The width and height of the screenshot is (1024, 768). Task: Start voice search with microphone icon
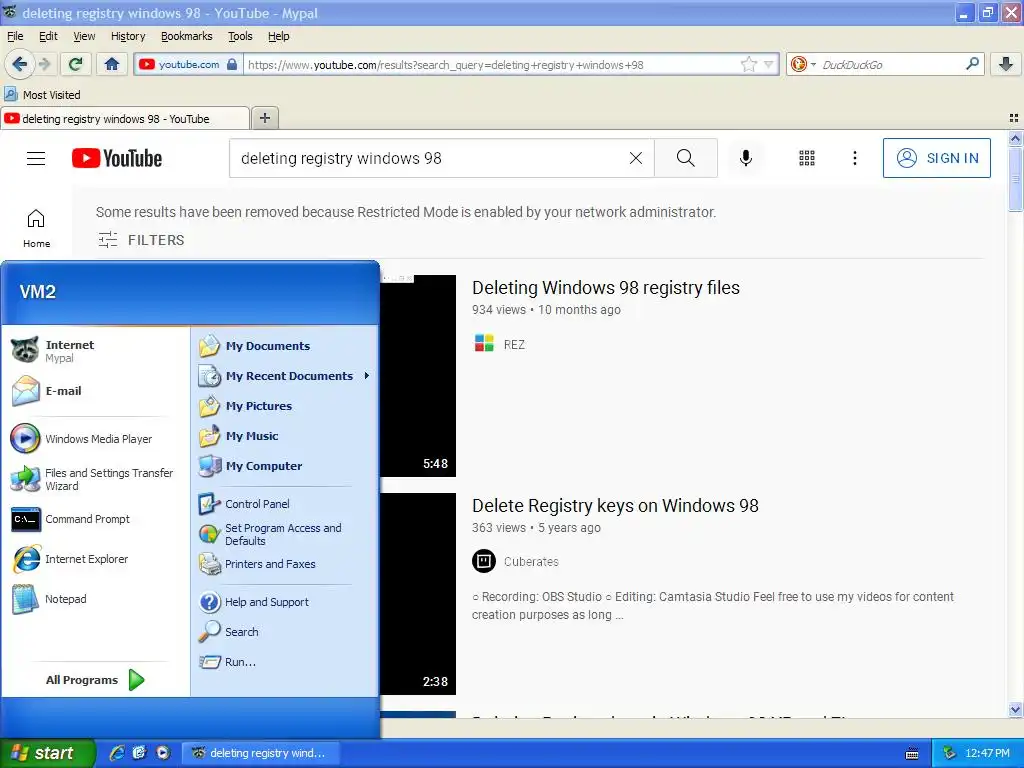click(x=746, y=158)
